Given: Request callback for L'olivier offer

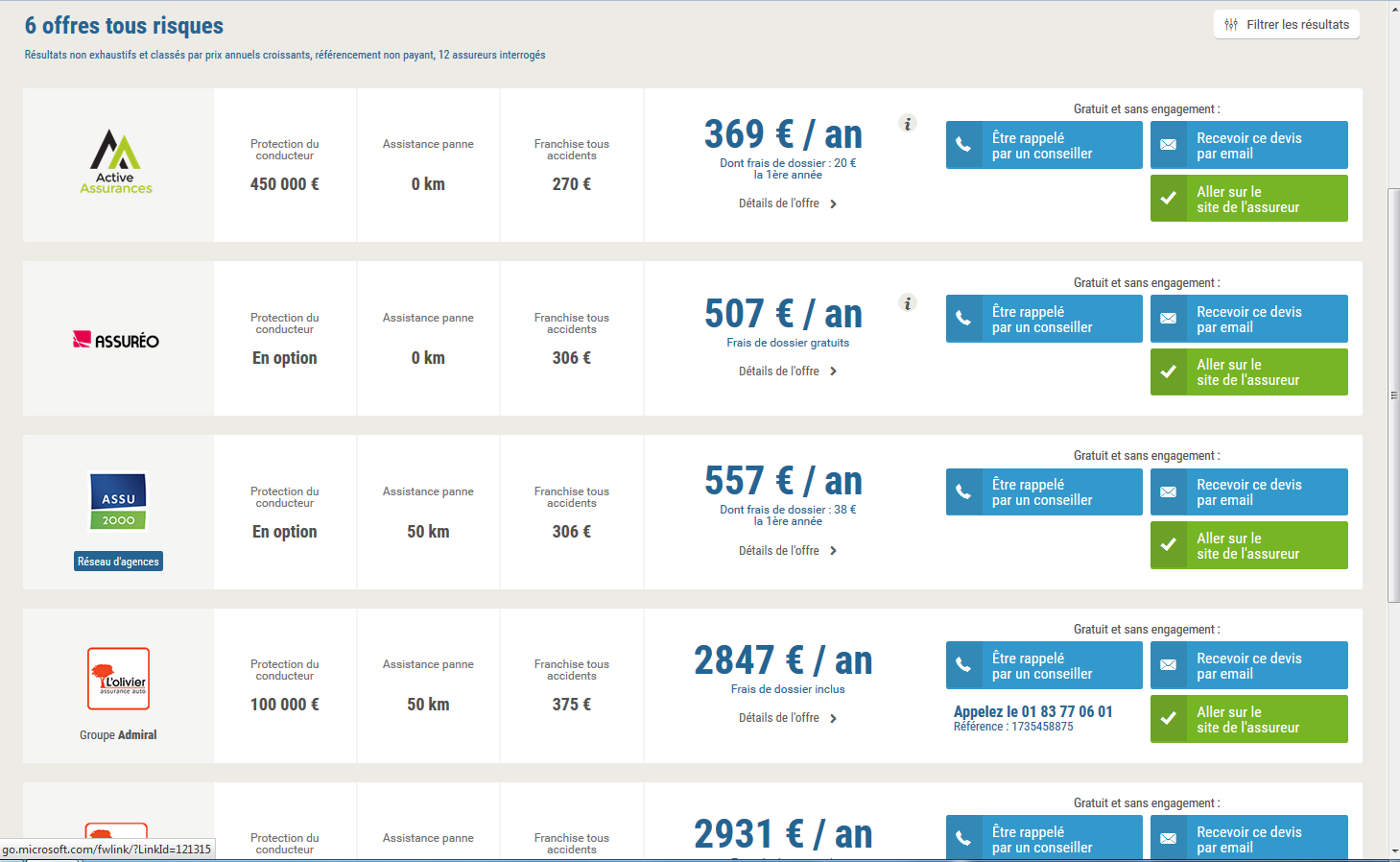Looking at the screenshot, I should tap(1044, 665).
